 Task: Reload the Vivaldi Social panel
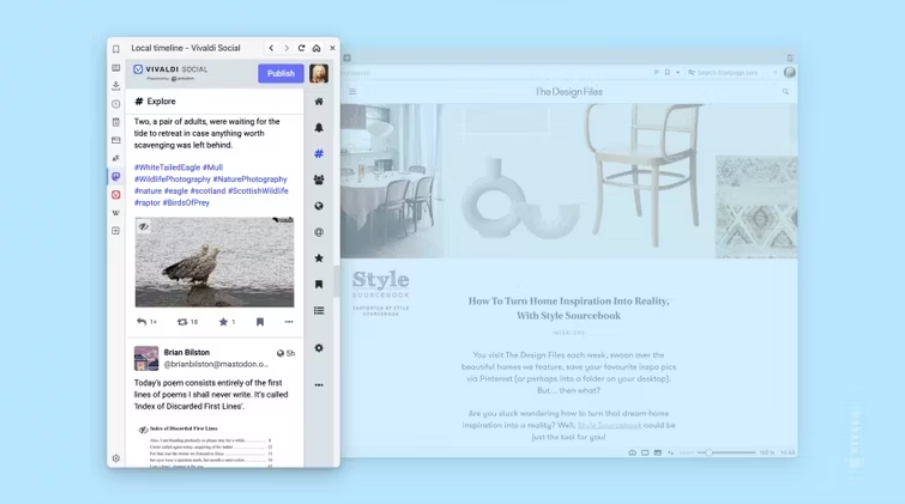[301, 48]
